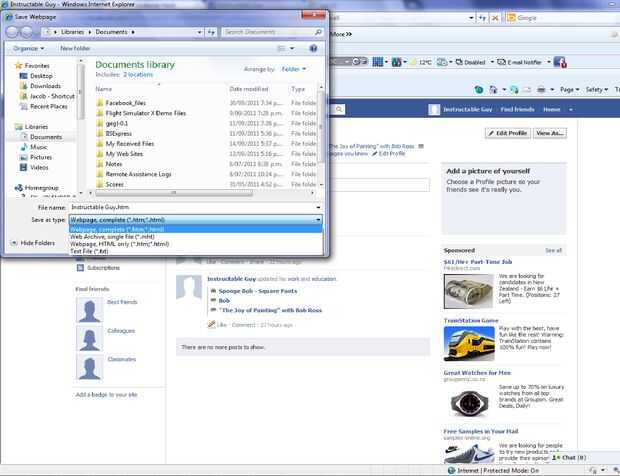Click the green round icon in command bar
Screen dimensions: 620x476
478,90
